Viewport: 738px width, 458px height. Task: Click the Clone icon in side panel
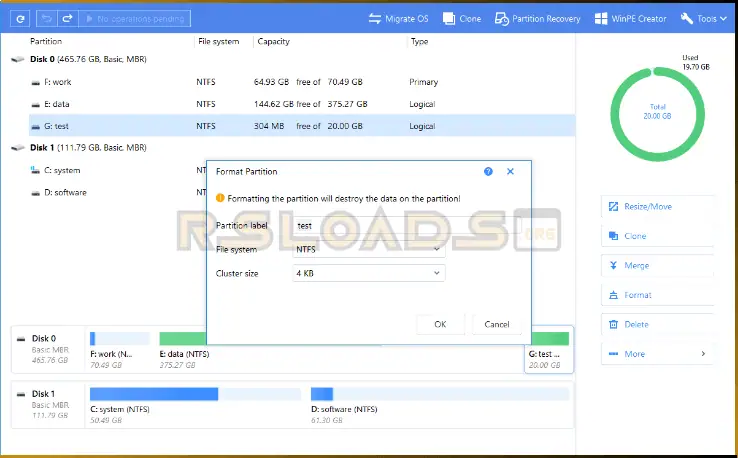(613, 236)
